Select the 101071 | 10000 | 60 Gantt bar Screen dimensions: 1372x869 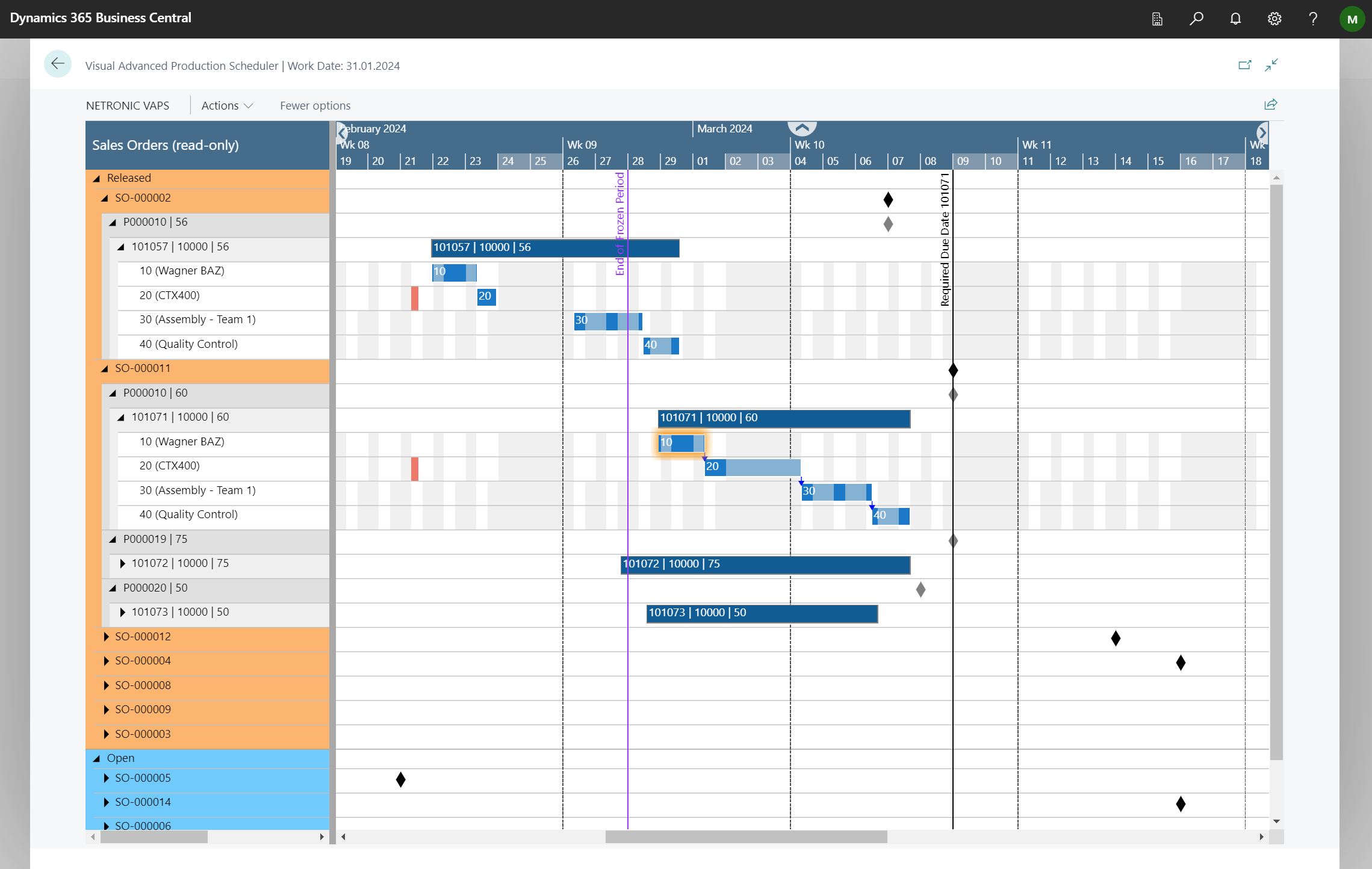coord(783,417)
